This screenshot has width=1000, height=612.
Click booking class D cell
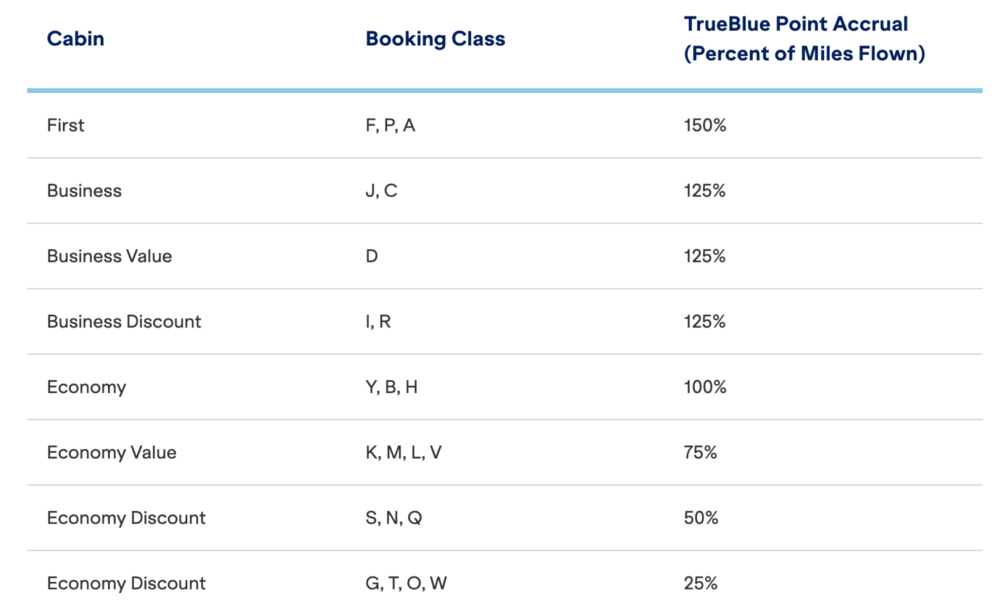pos(372,256)
